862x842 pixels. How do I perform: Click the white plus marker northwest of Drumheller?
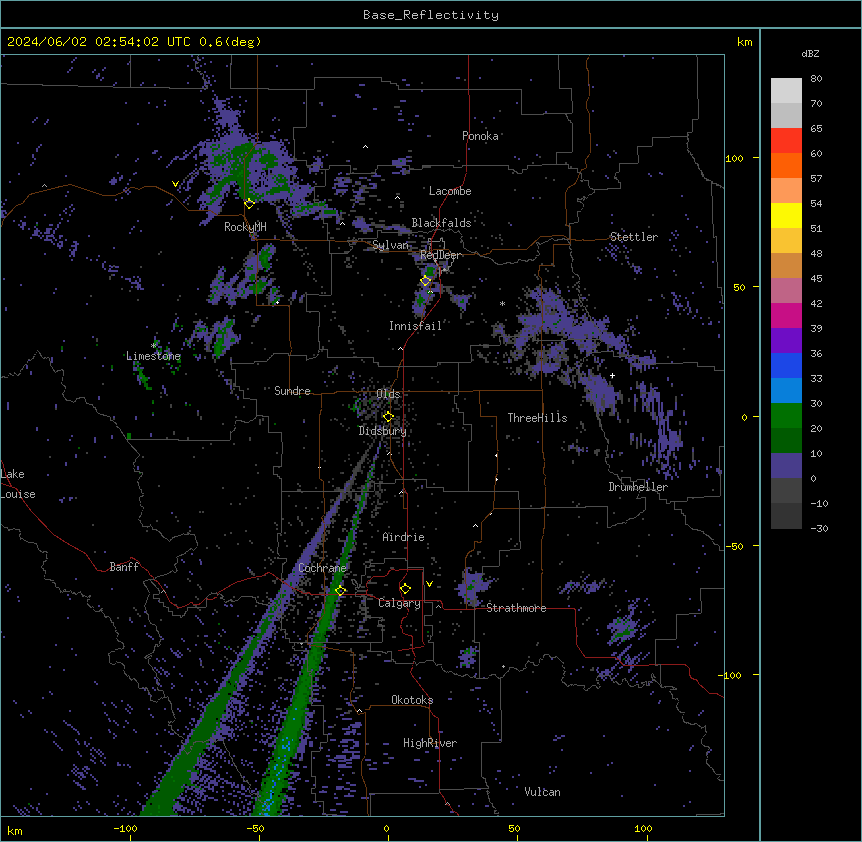(612, 375)
